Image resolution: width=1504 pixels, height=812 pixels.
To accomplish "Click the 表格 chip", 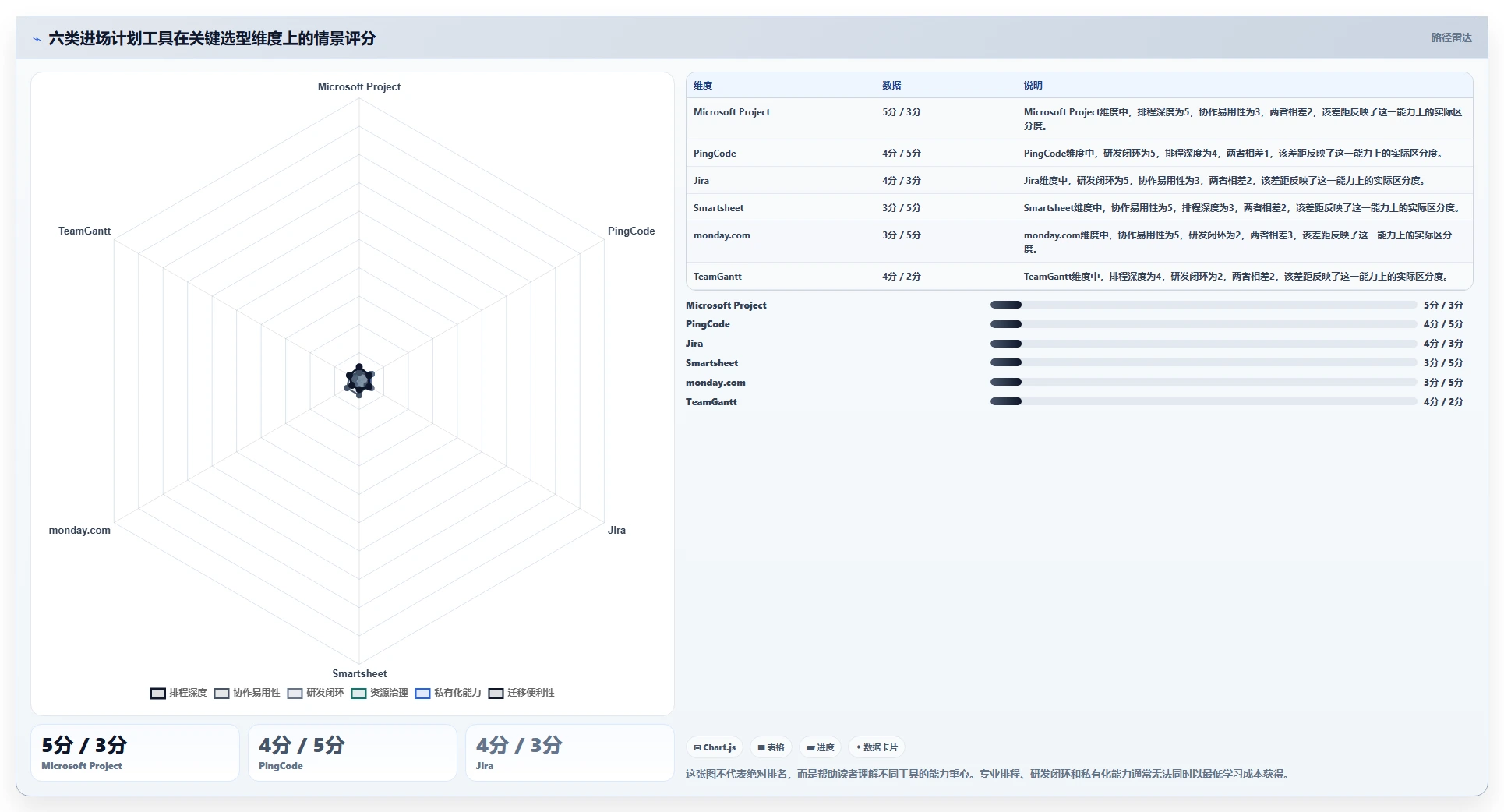I will 771,747.
